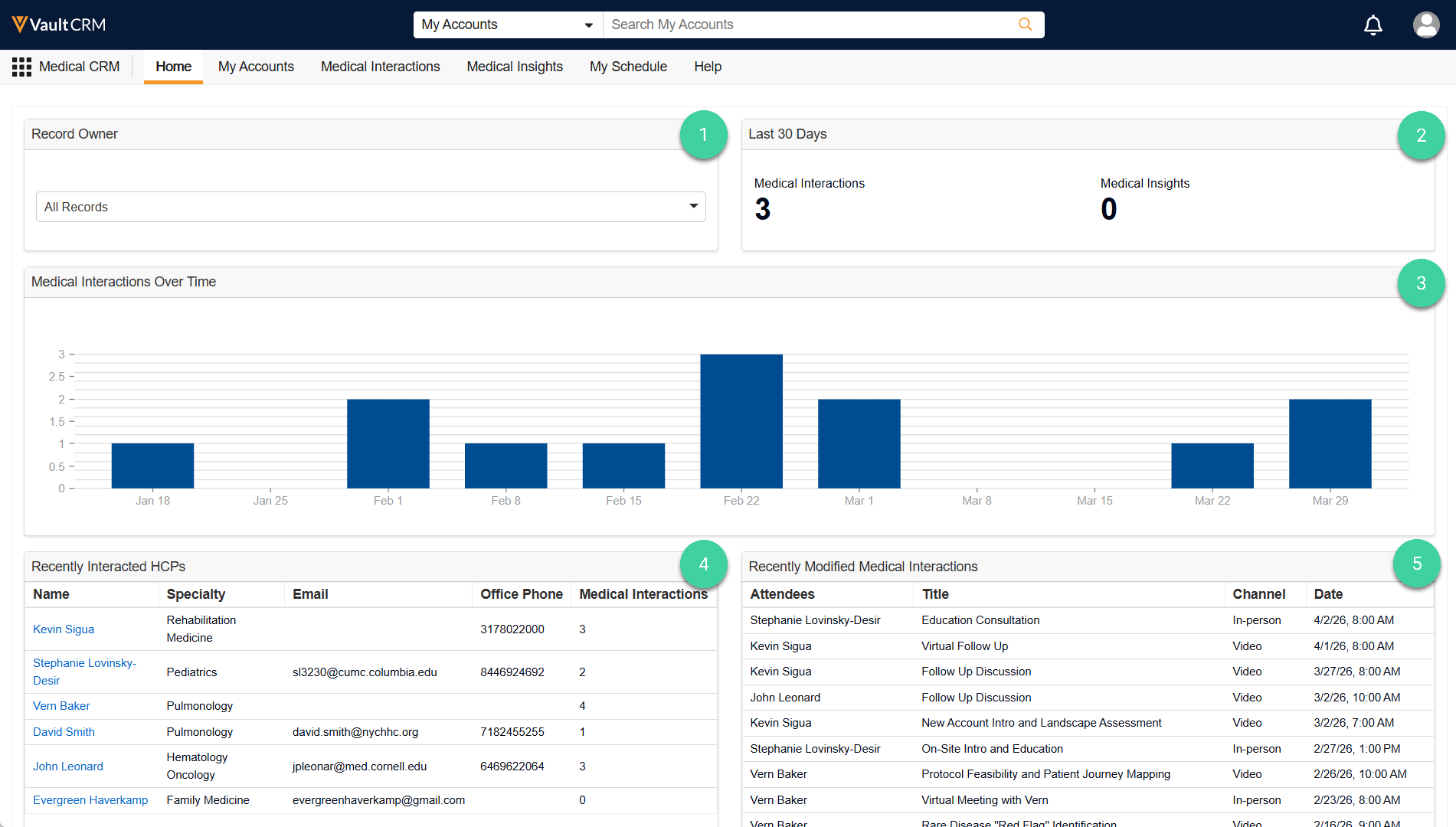Click green callout badge number 1

[703, 135]
